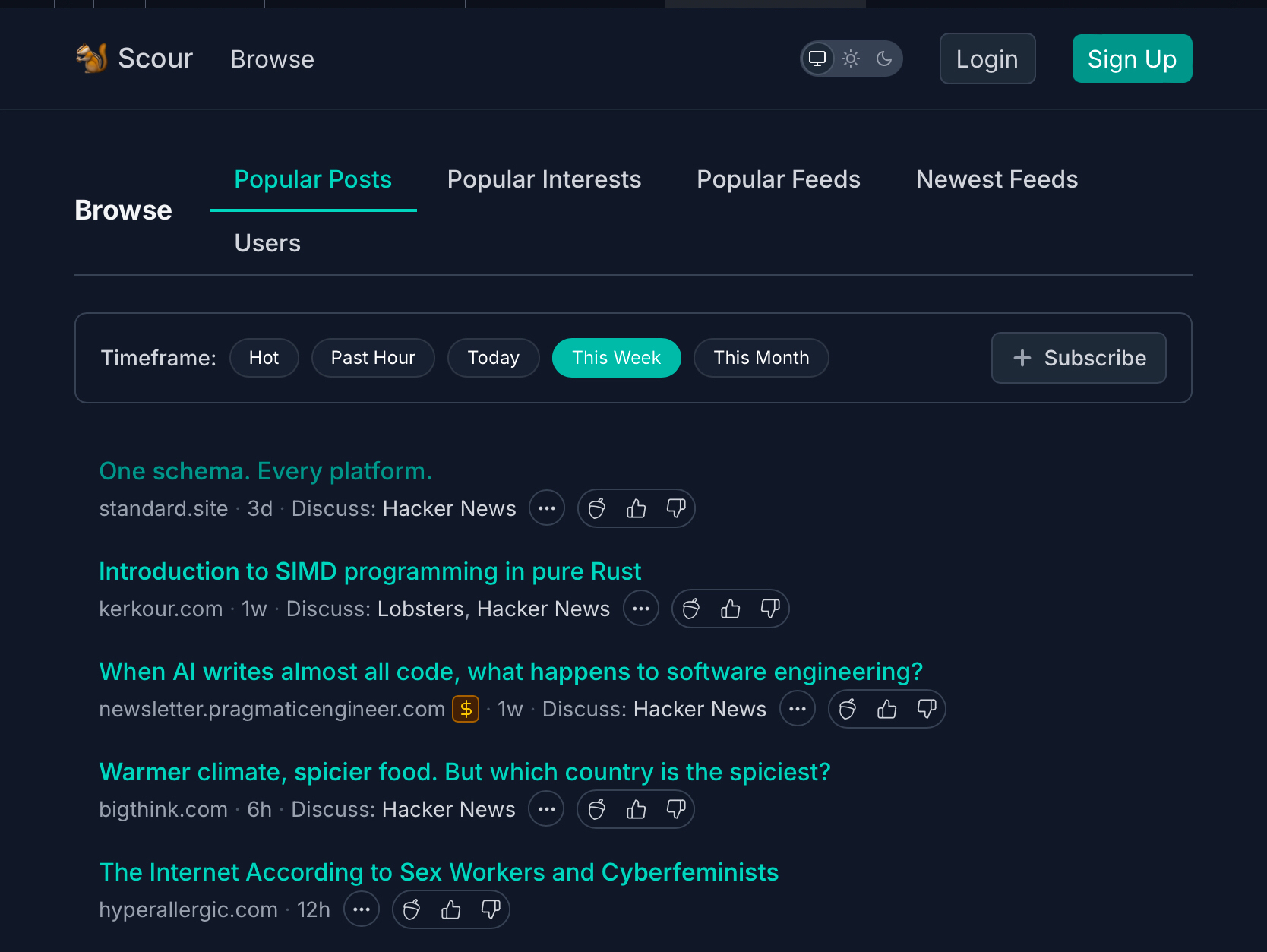The width and height of the screenshot is (1267, 952).
Task: Subscribe to this popular posts feed
Action: click(1079, 358)
